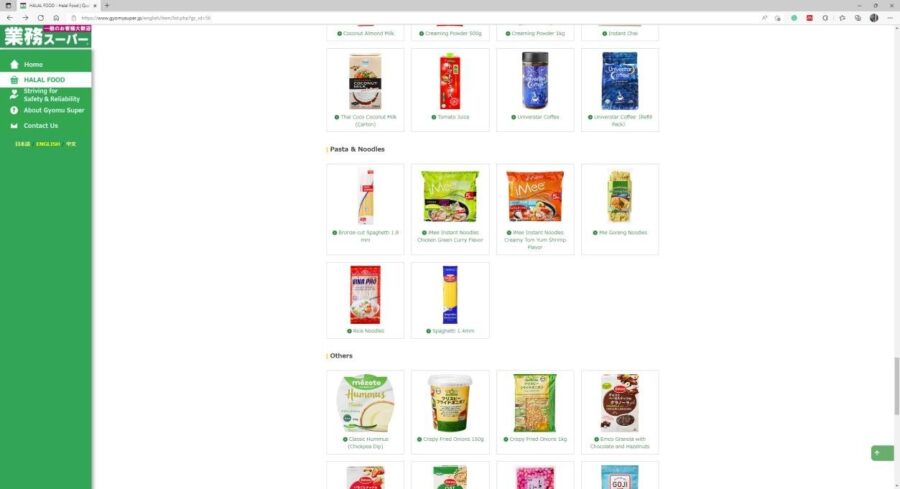Open the Classic Hummus product tile

[365, 412]
